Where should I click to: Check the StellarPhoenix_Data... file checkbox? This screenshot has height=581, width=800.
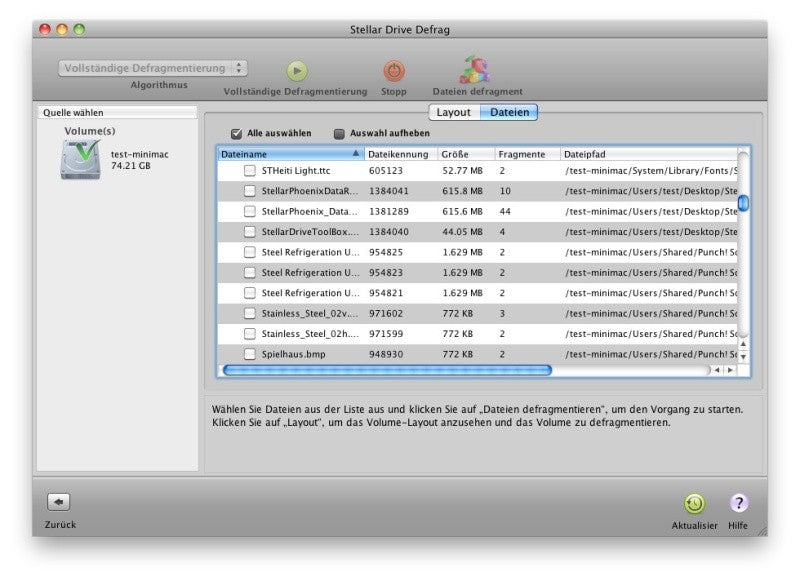[x=249, y=211]
